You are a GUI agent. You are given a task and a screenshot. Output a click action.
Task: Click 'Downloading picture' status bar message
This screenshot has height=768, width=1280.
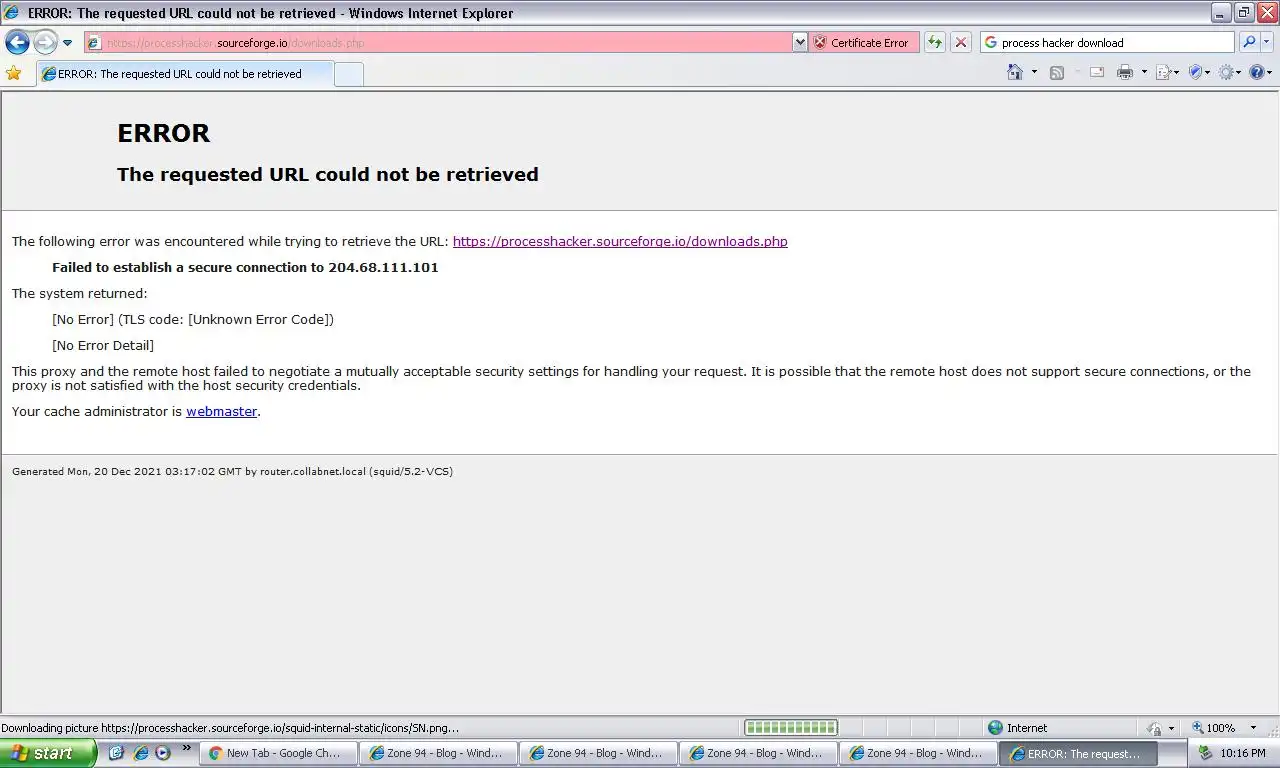point(230,728)
